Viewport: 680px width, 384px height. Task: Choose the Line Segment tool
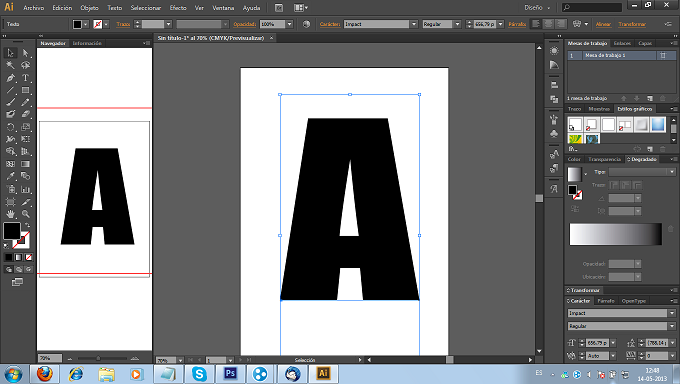[10, 90]
